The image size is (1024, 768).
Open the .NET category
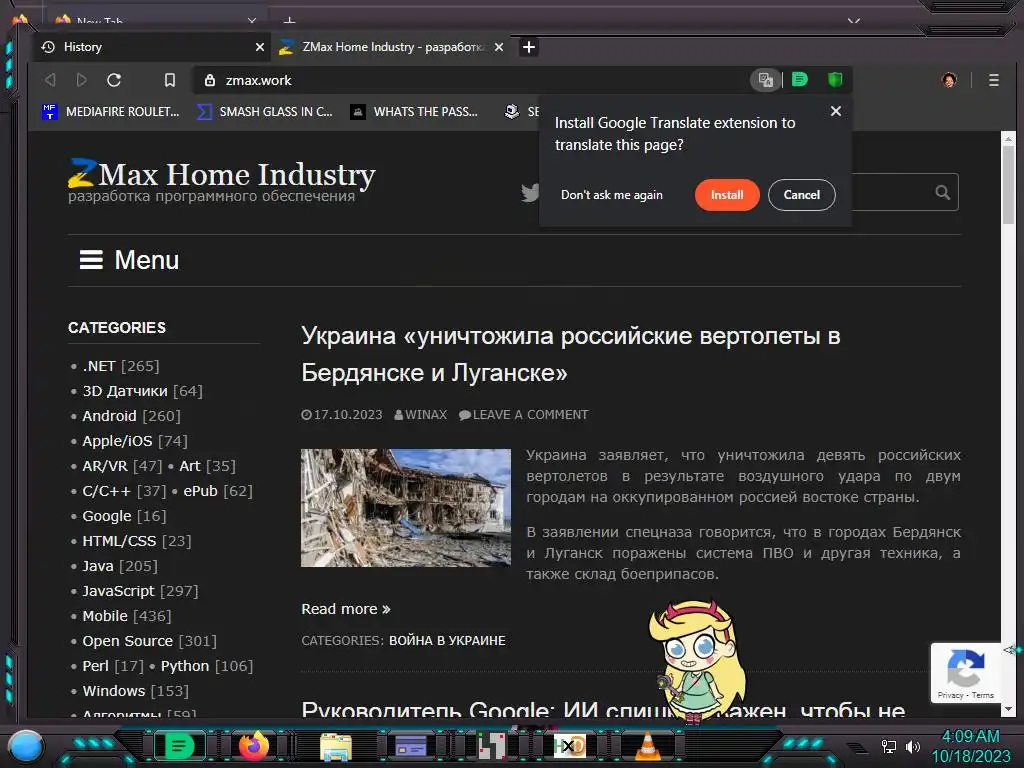pos(99,366)
